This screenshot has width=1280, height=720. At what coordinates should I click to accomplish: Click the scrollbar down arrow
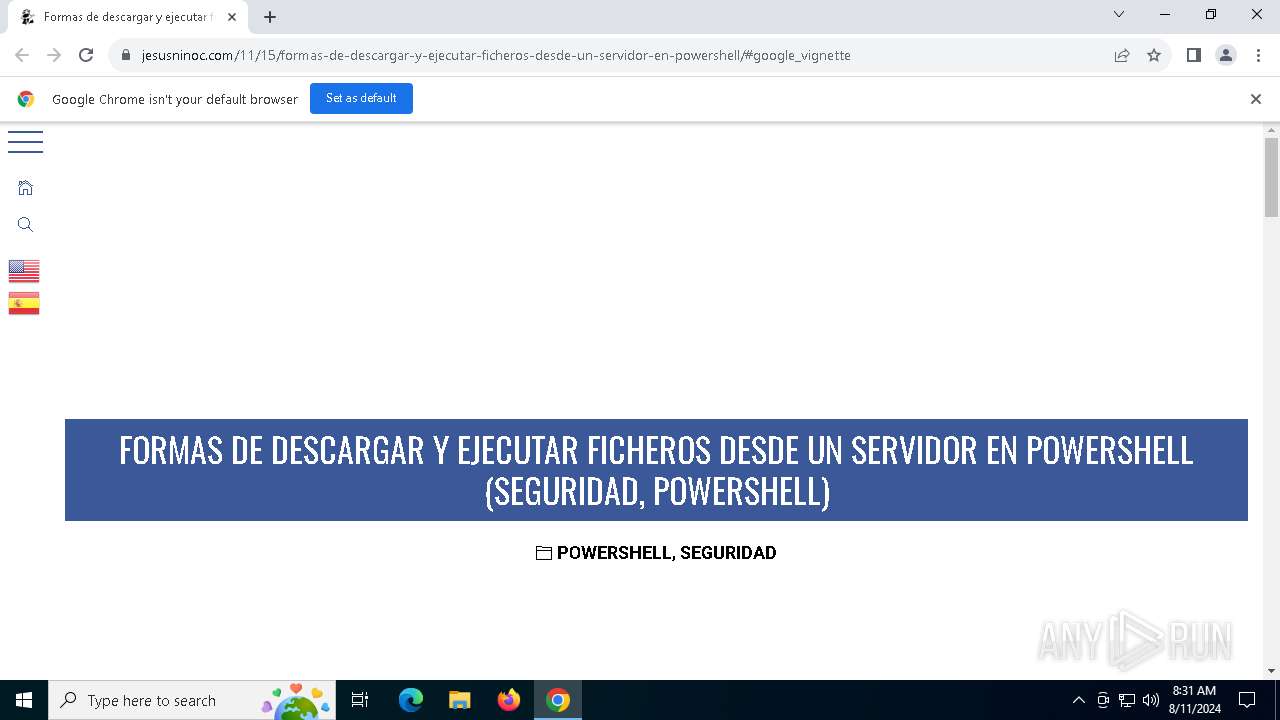pyautogui.click(x=1272, y=671)
